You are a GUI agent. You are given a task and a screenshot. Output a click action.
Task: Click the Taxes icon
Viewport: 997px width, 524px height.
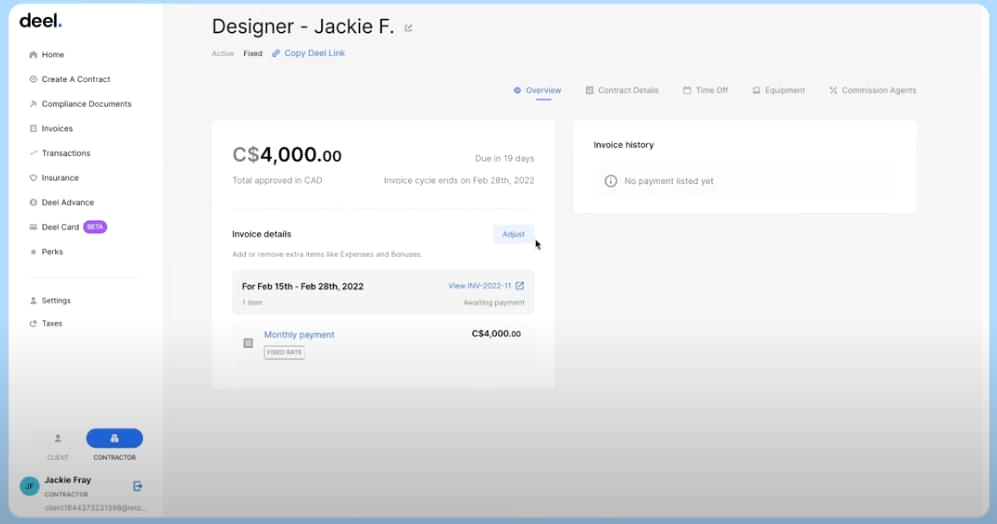click(x=33, y=324)
